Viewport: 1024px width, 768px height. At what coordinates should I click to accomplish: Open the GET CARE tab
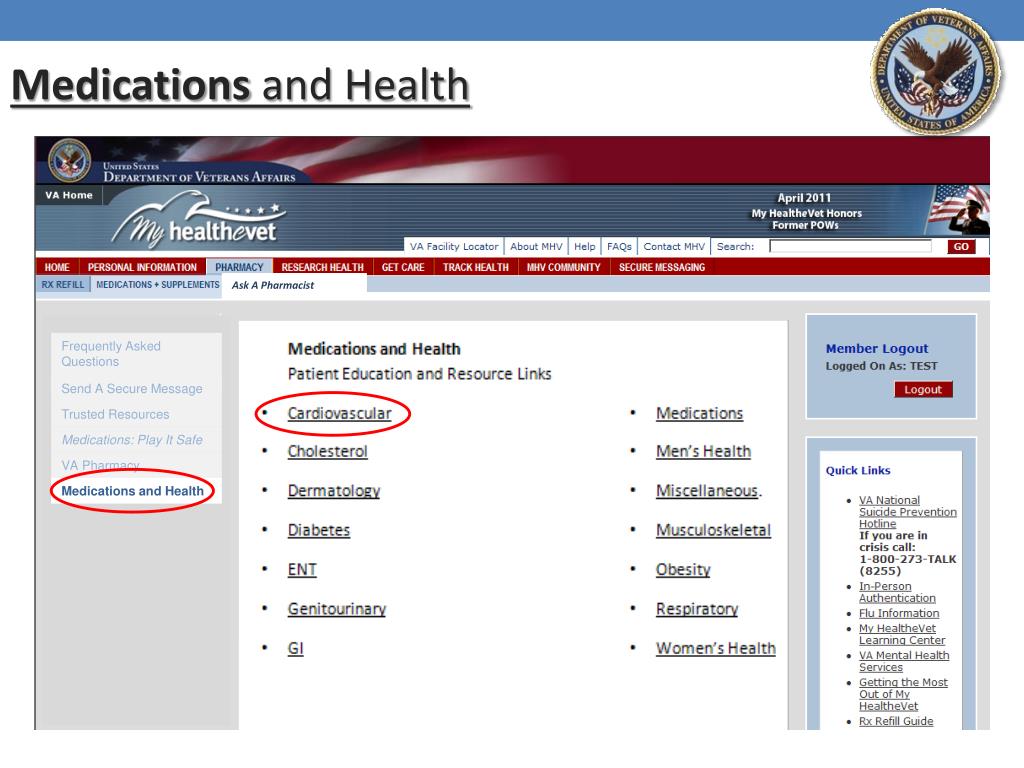(403, 267)
